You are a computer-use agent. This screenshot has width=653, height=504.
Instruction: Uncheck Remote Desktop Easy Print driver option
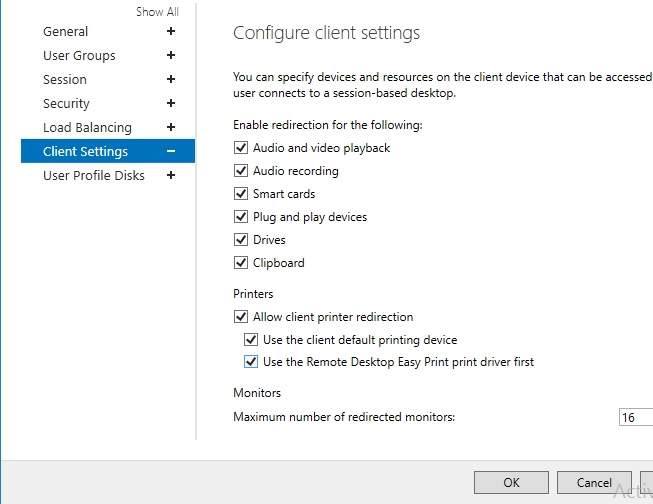tap(251, 362)
